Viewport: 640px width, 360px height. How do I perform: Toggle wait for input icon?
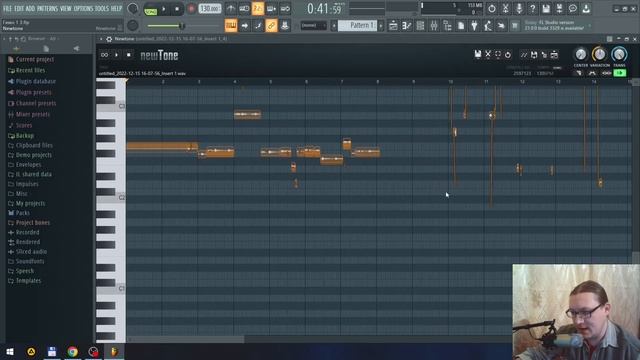(244, 9)
